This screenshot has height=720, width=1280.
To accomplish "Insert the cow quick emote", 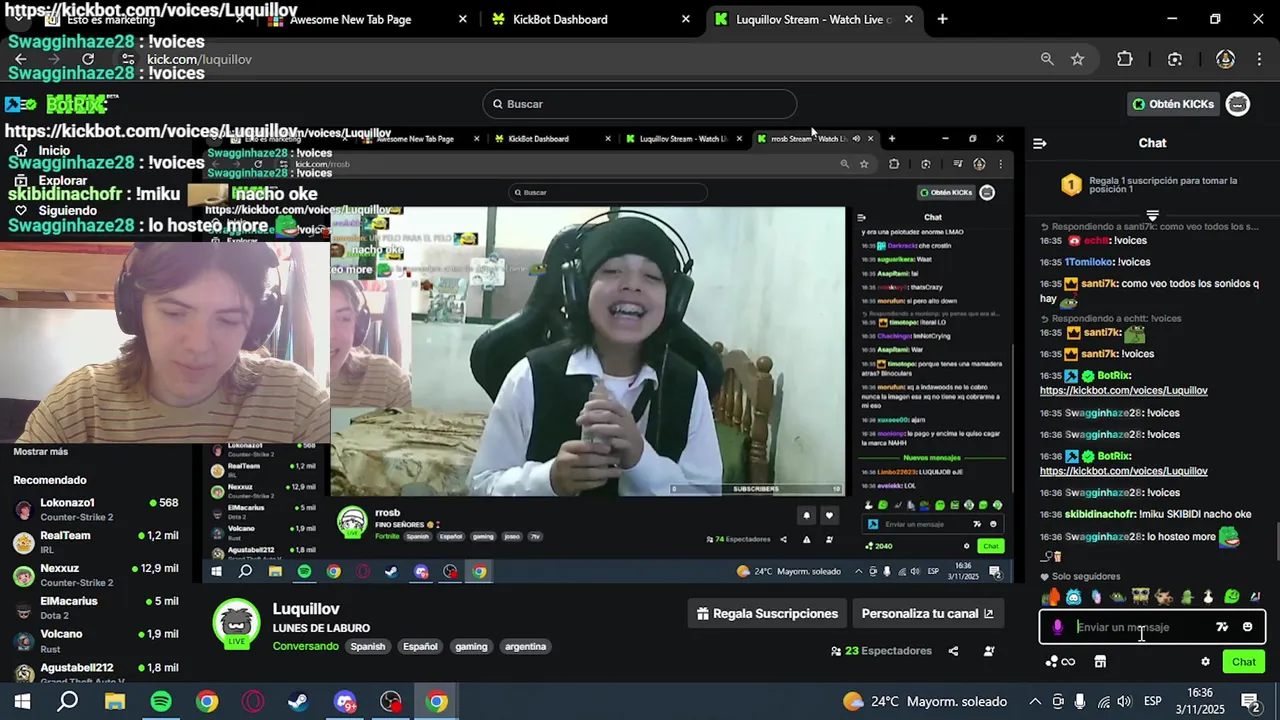I will coord(1164,597).
